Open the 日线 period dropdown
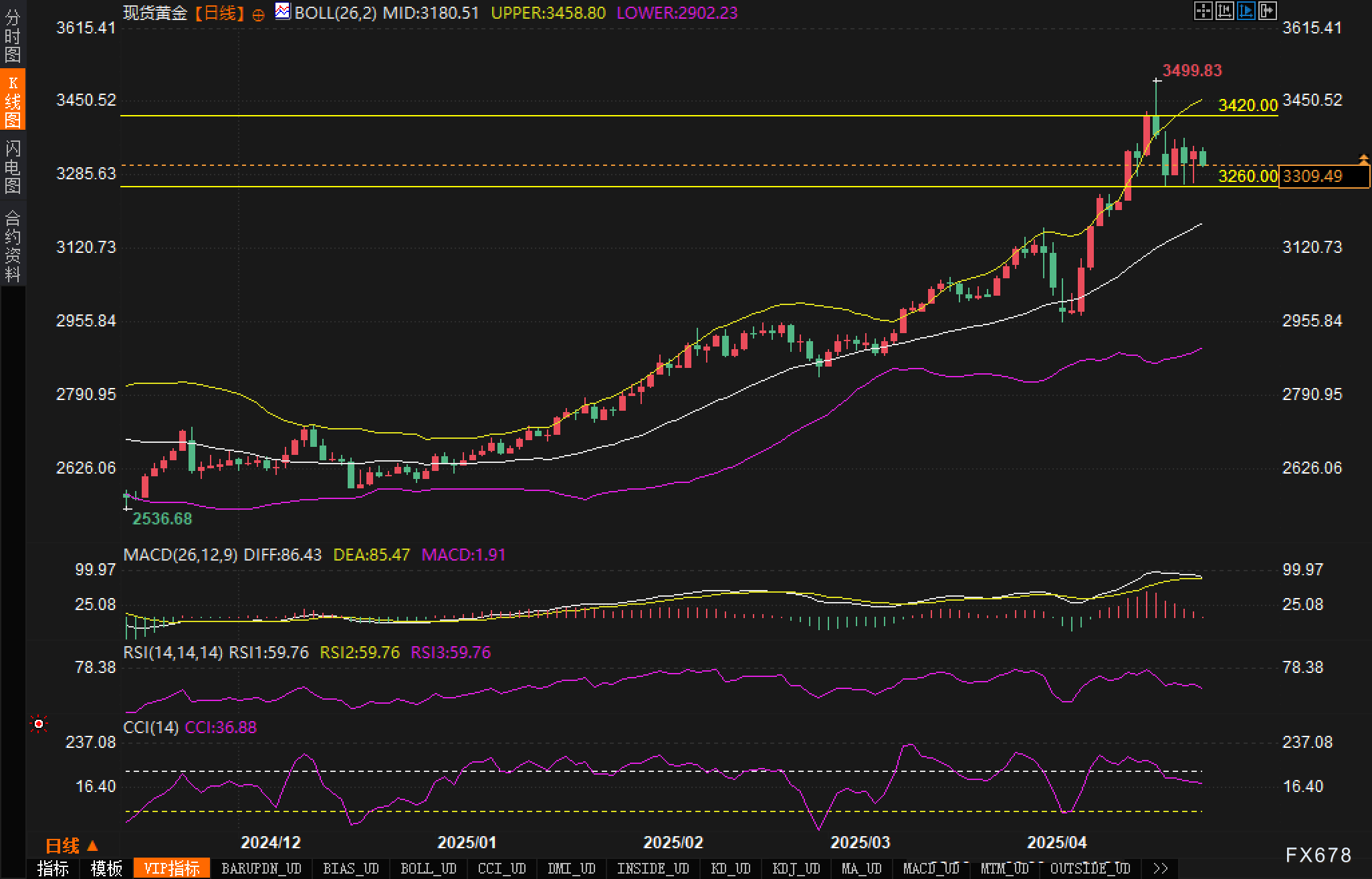1372x879 pixels. coord(72,846)
